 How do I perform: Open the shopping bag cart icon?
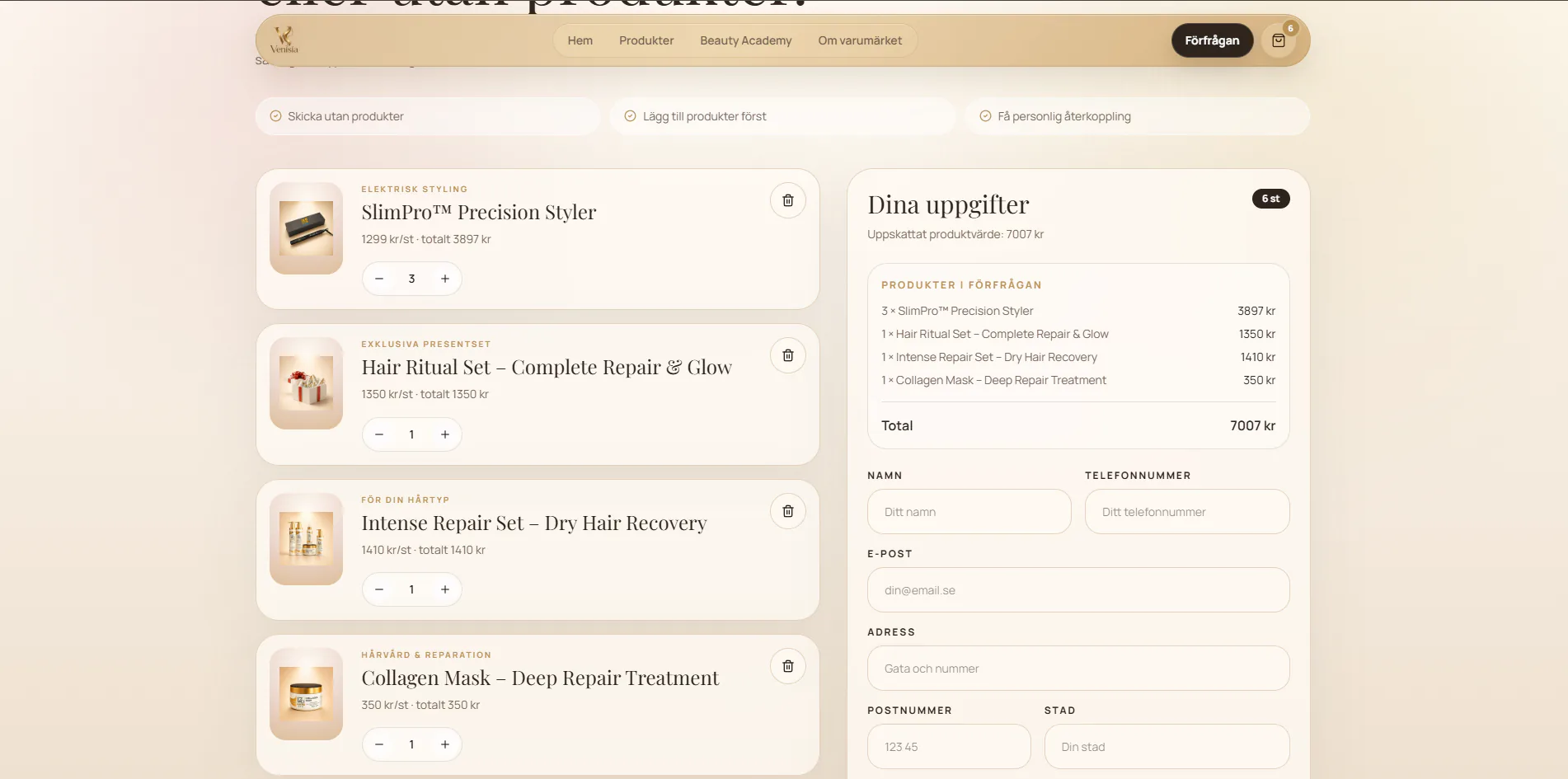[1279, 40]
